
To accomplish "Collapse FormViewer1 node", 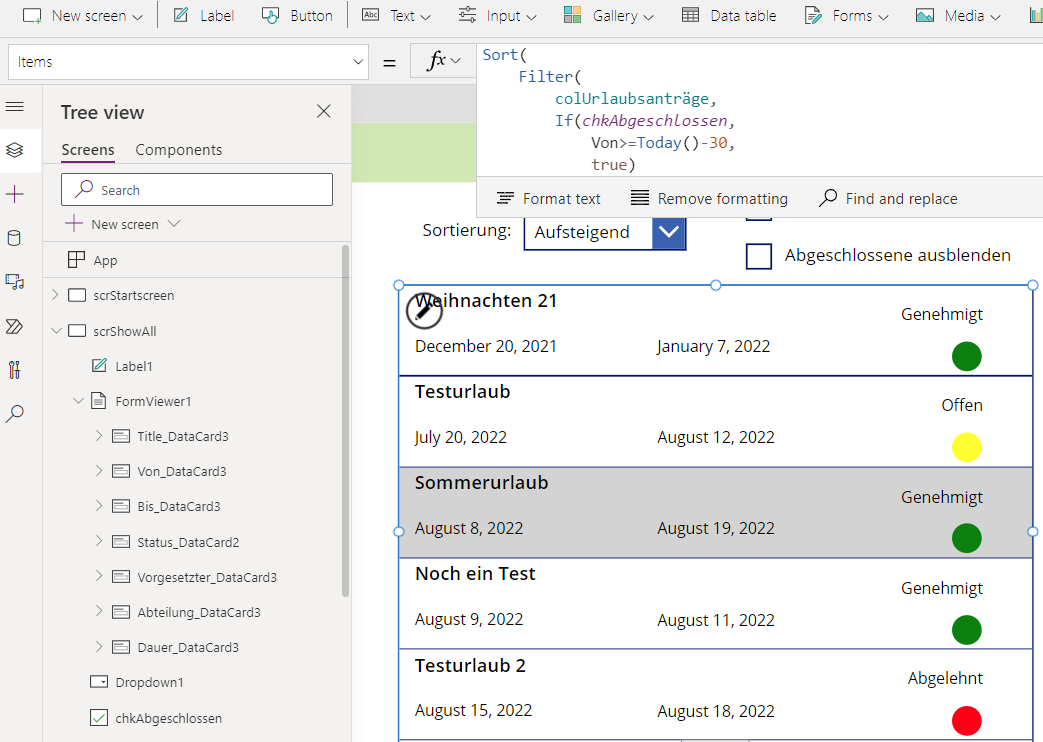I will (78, 401).
